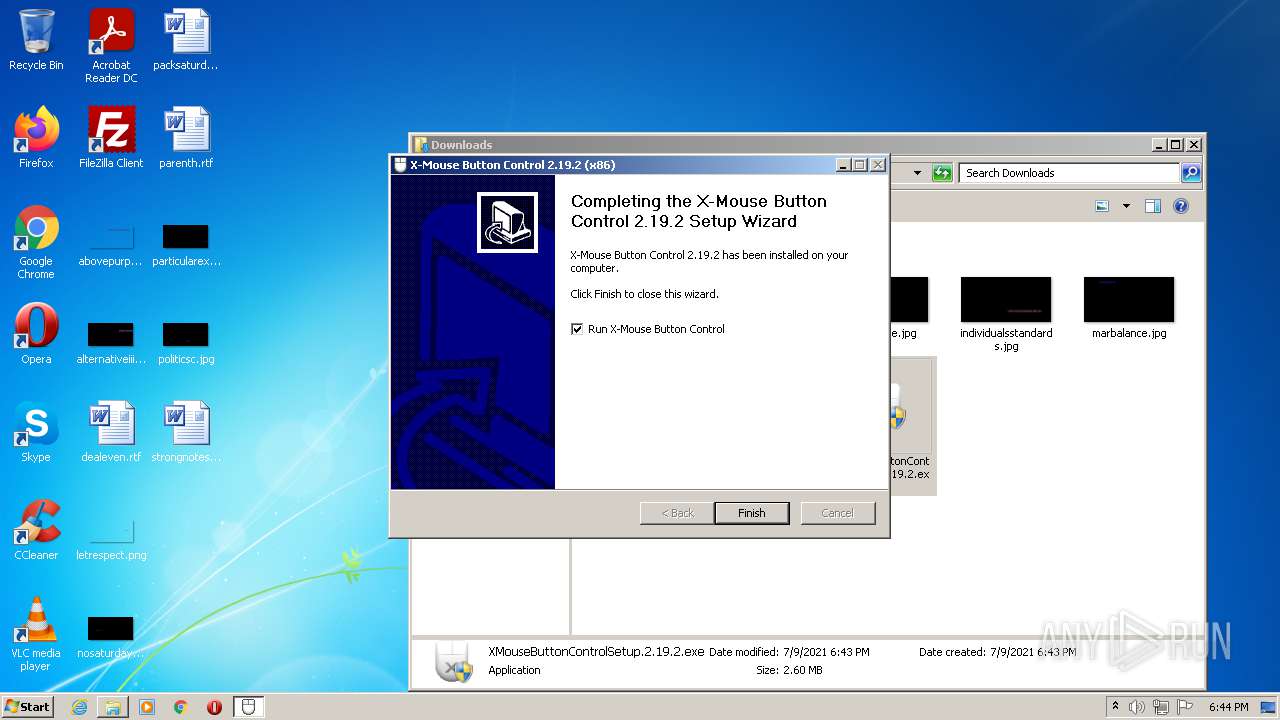Screen dimensions: 1280x720
Task: Launch Skype from the desktop
Action: tap(36, 432)
